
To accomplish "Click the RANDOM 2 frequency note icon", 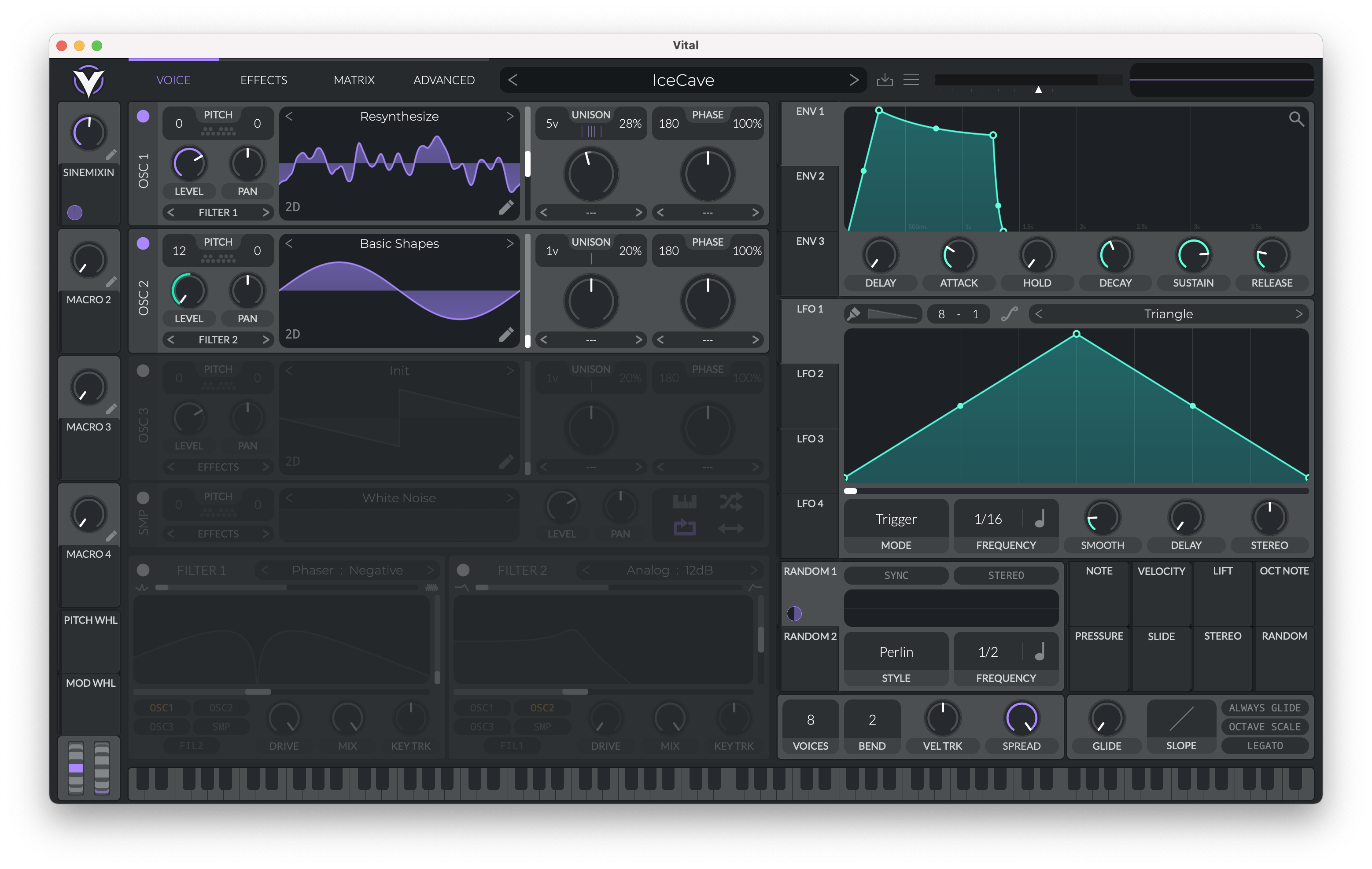I will click(x=1040, y=652).
